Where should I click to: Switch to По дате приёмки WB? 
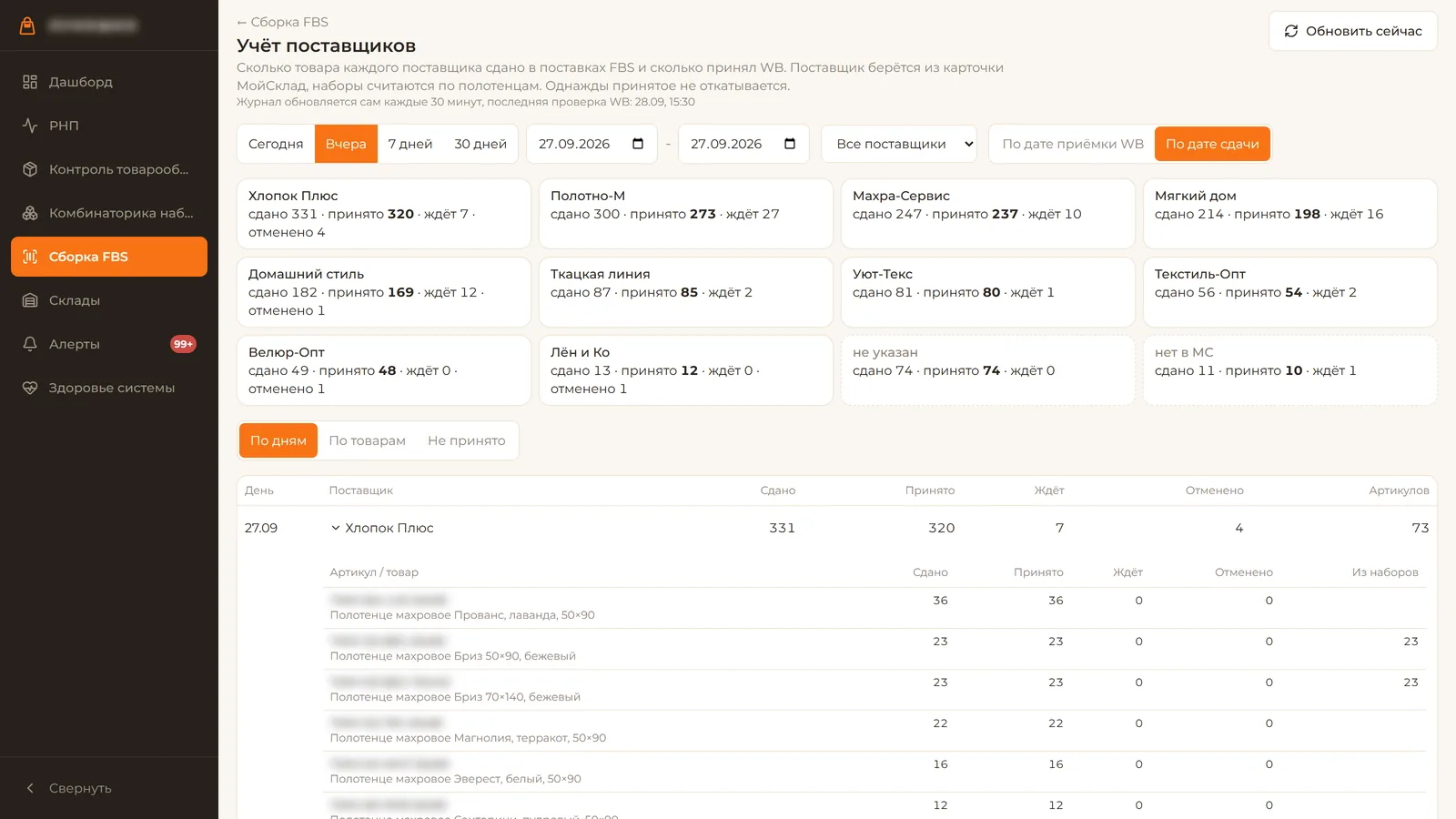(1073, 144)
